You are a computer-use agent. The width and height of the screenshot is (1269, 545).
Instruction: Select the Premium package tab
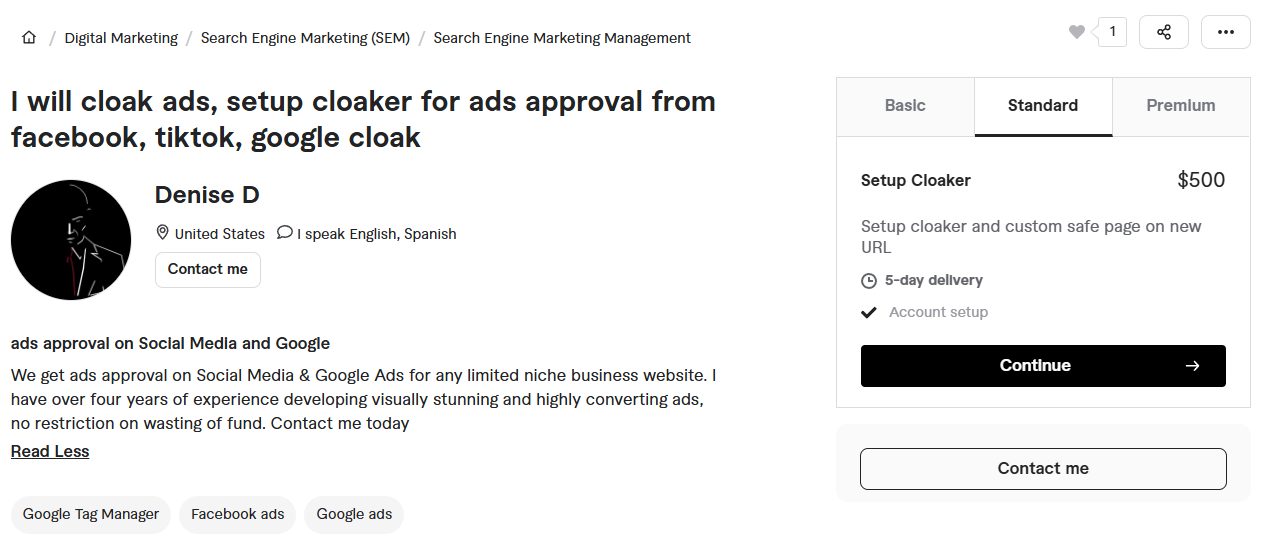coord(1181,106)
